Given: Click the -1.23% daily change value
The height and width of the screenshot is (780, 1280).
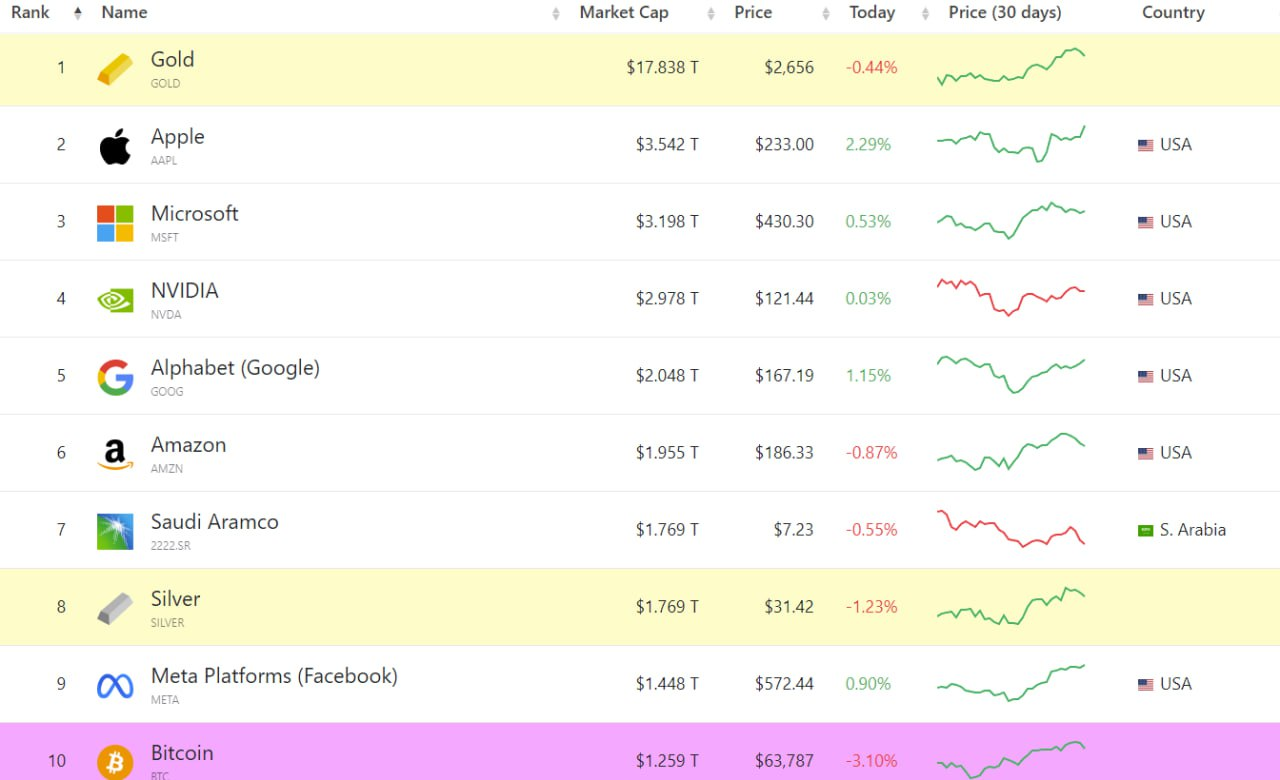Looking at the screenshot, I should [872, 607].
